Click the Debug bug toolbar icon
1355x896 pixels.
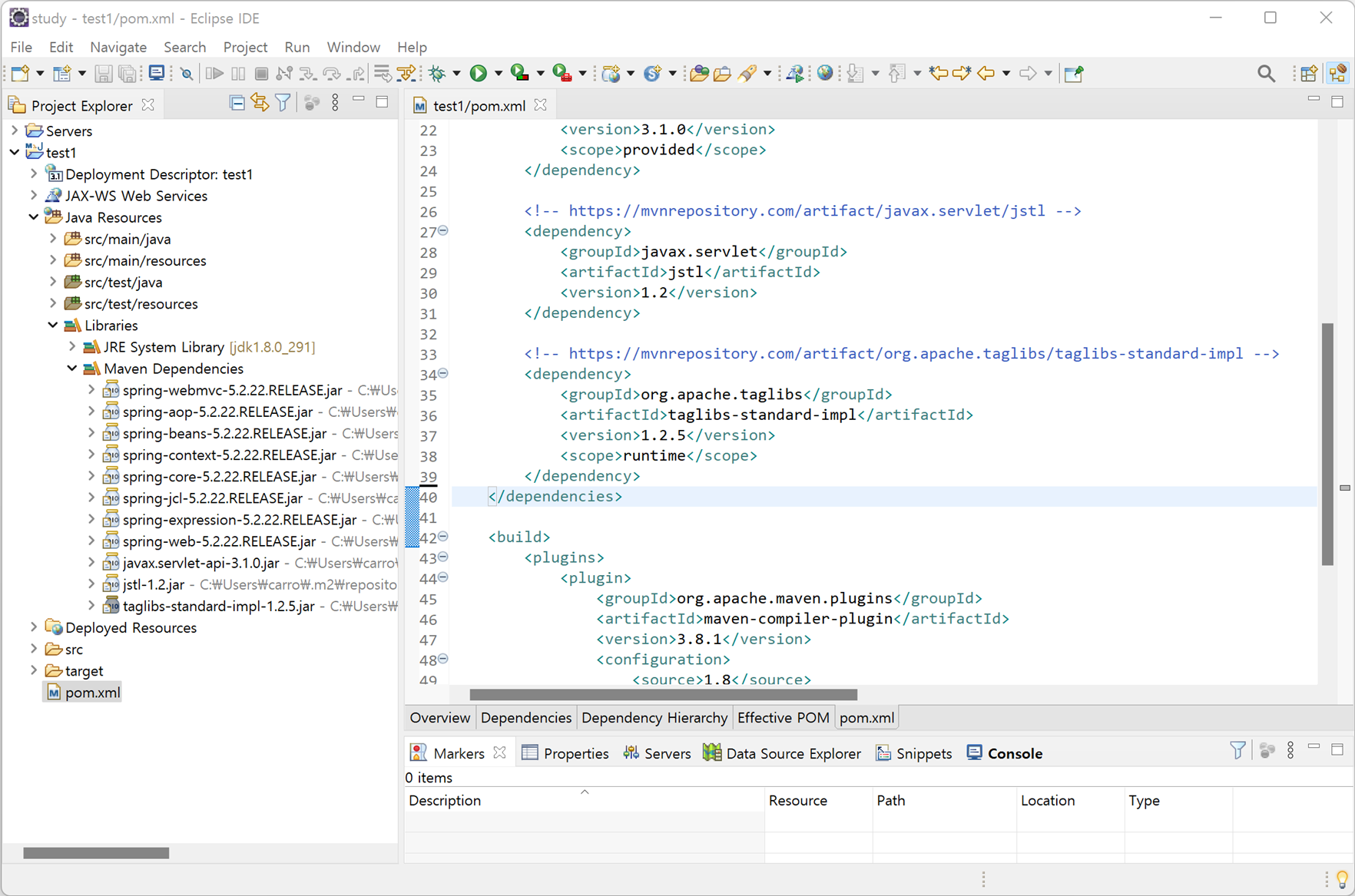pyautogui.click(x=437, y=74)
